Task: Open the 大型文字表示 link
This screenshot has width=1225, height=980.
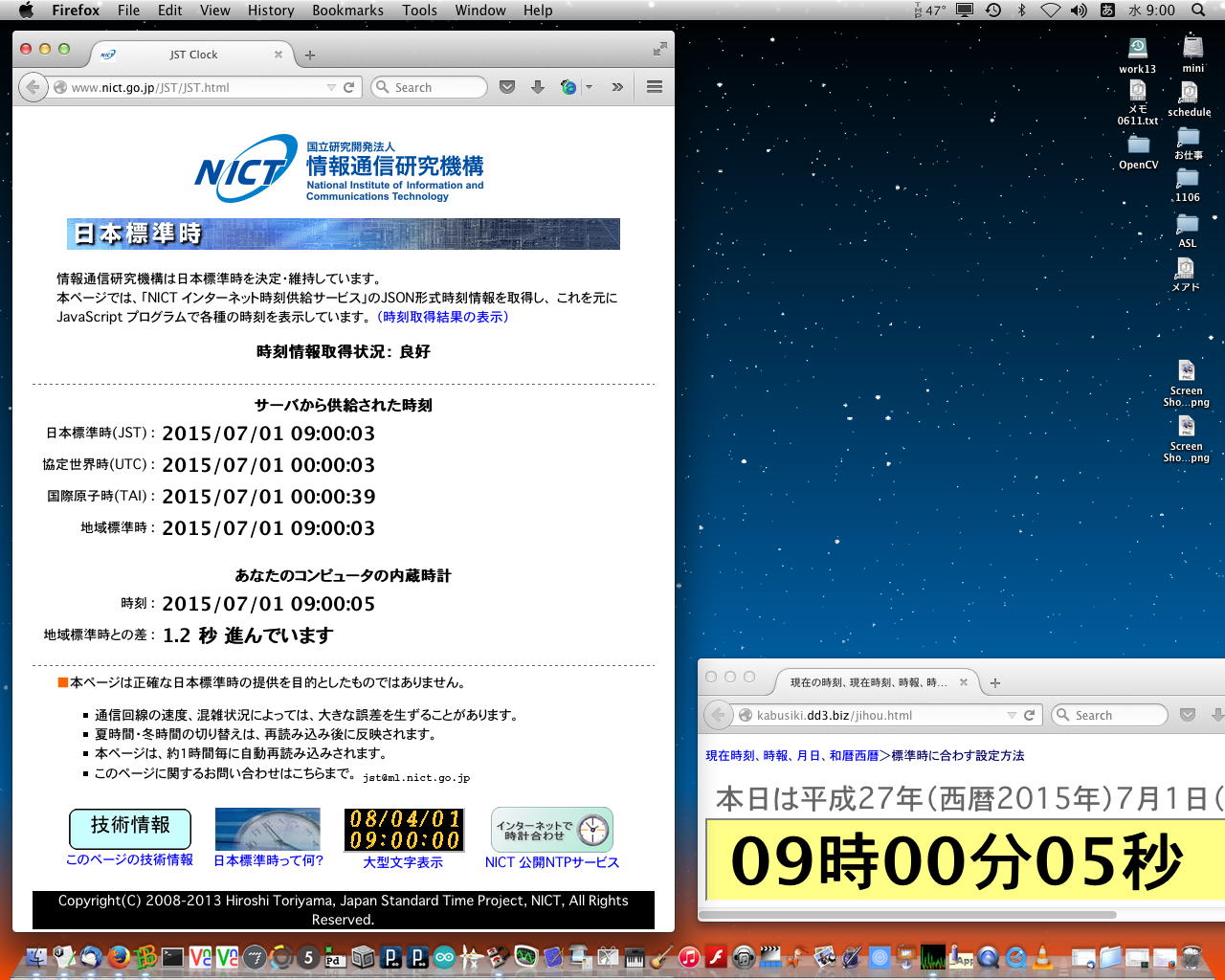Action: [x=403, y=862]
